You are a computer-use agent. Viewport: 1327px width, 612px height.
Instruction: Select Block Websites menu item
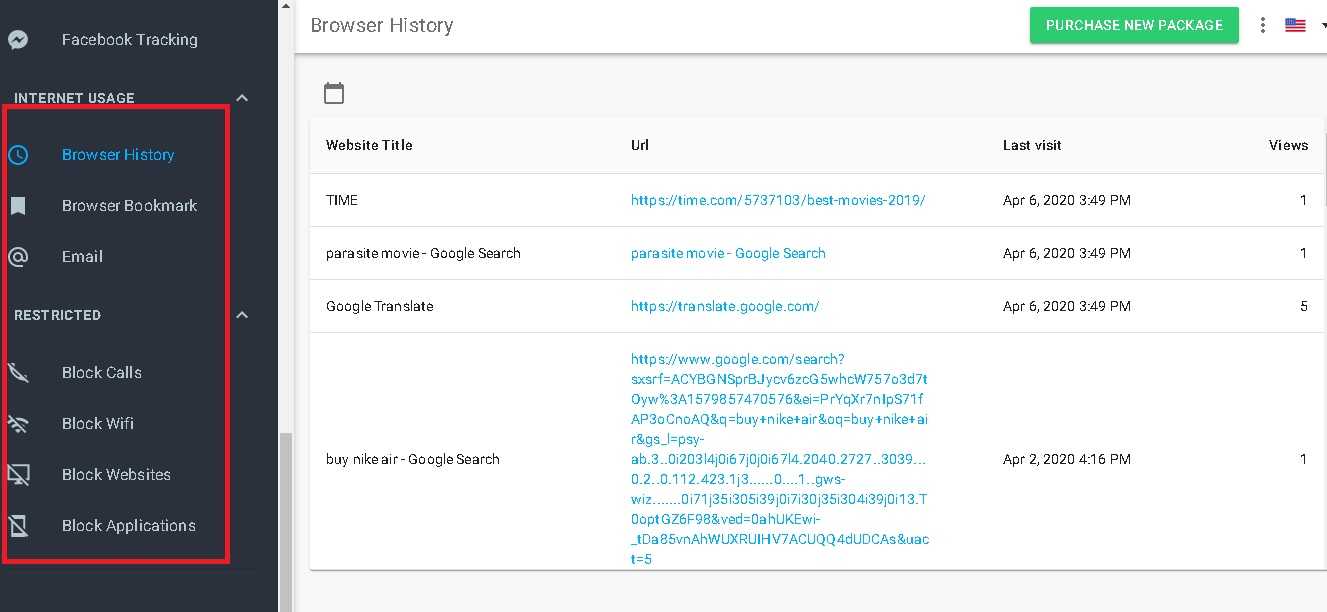coord(116,475)
